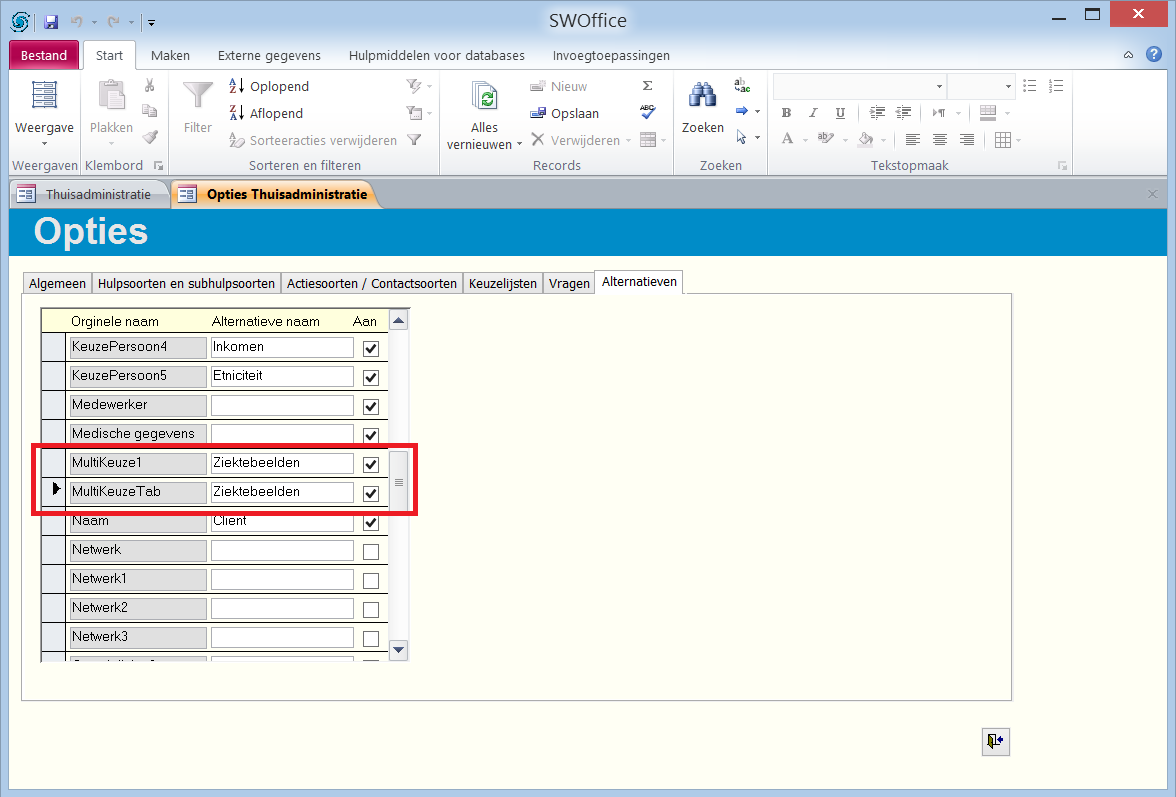
Task: Uncheck Aan for MultiKeuze1
Action: (370, 464)
